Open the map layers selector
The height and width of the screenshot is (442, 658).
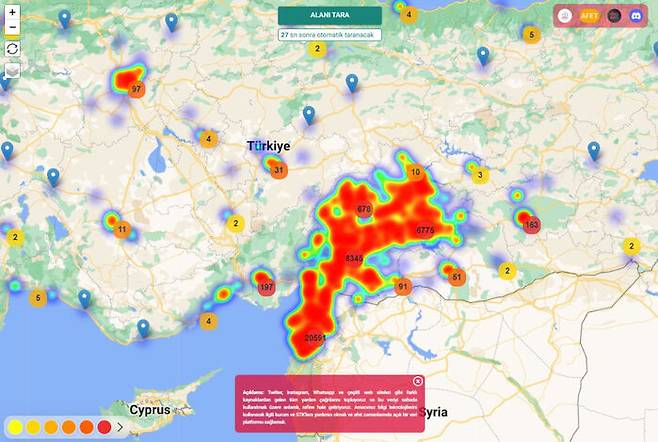(13, 71)
